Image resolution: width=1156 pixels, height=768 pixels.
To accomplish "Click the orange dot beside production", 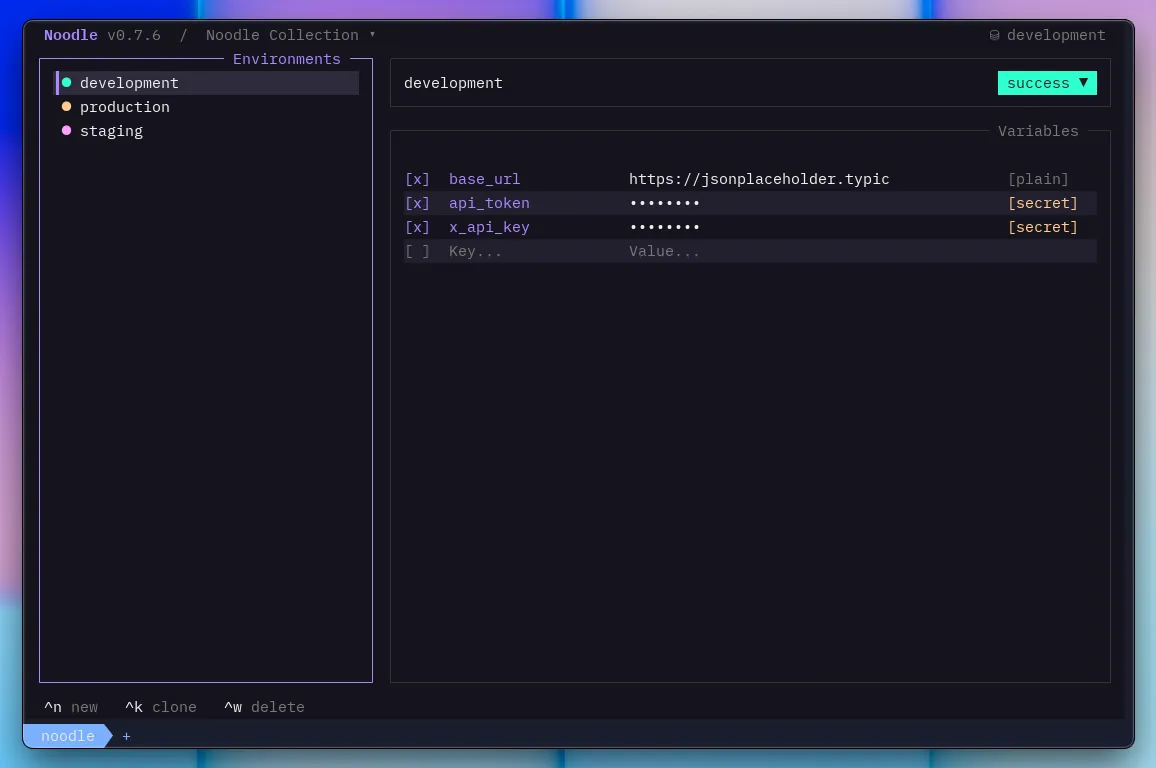I will 66,107.
